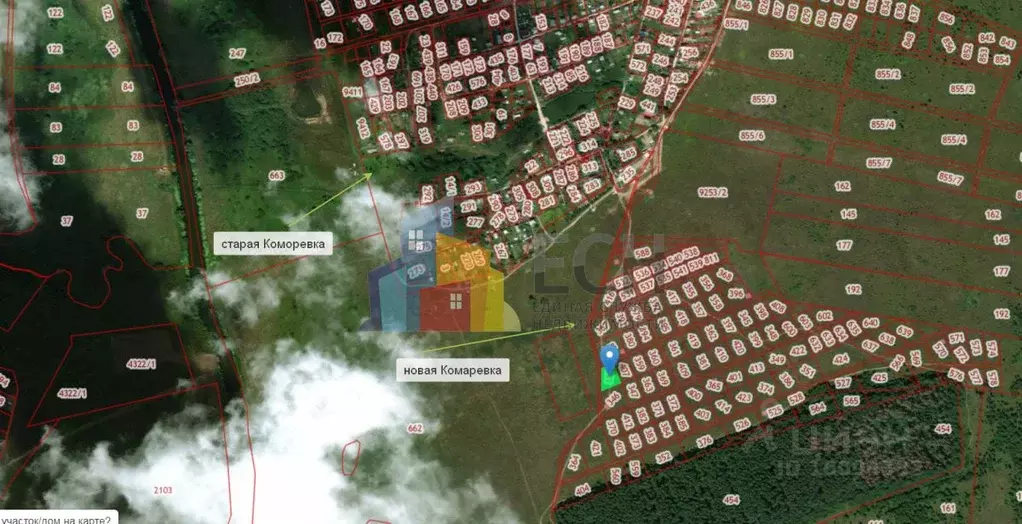Select parcel labeled 2103
This screenshot has width=1022, height=524.
[x=163, y=490]
